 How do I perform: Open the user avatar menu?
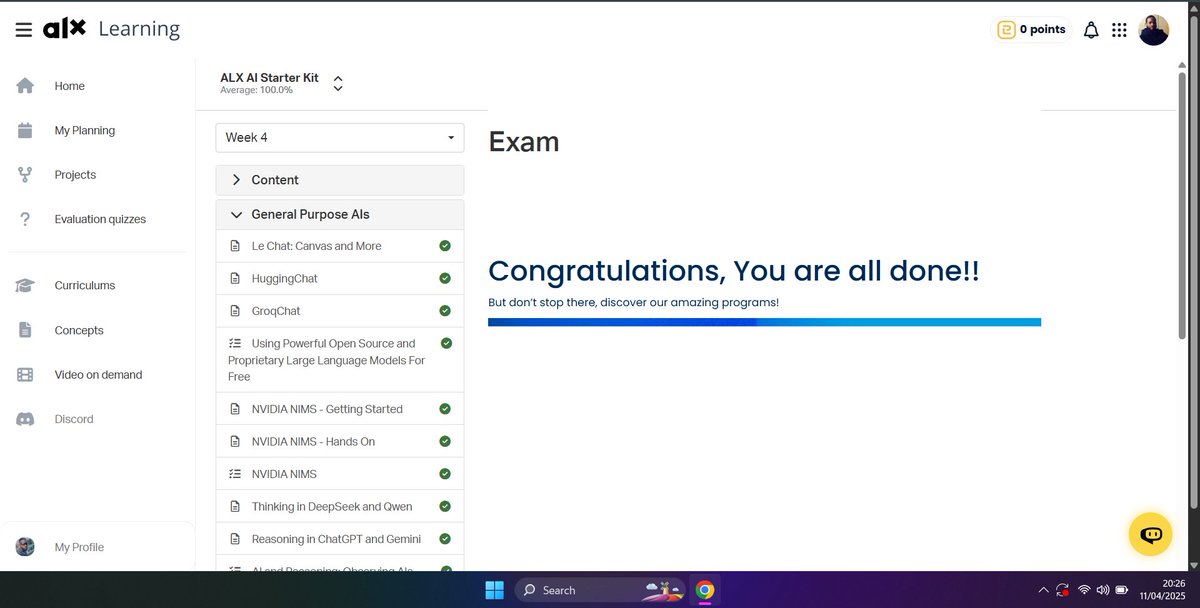tap(1153, 30)
